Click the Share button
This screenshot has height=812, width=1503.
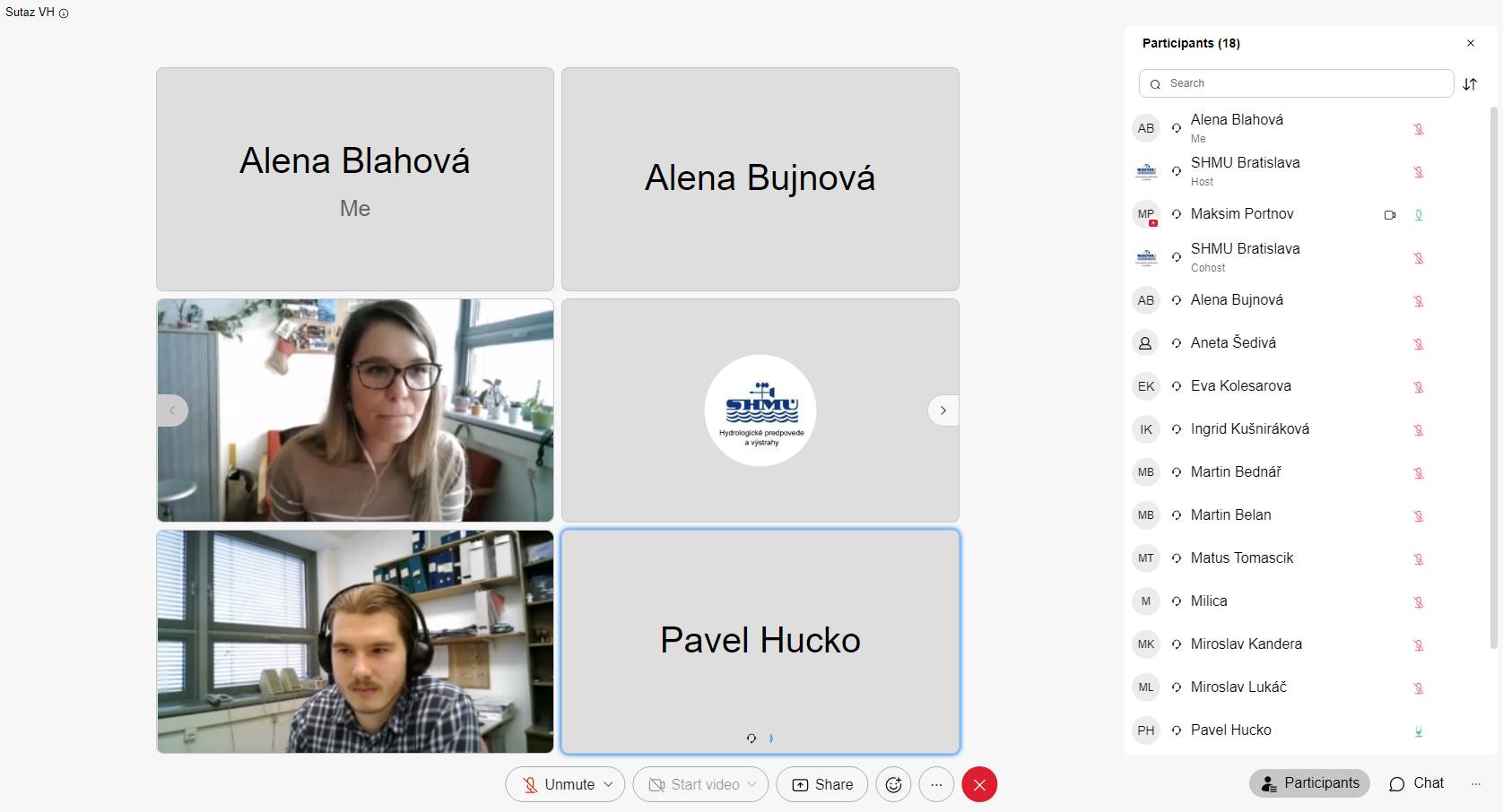822,785
